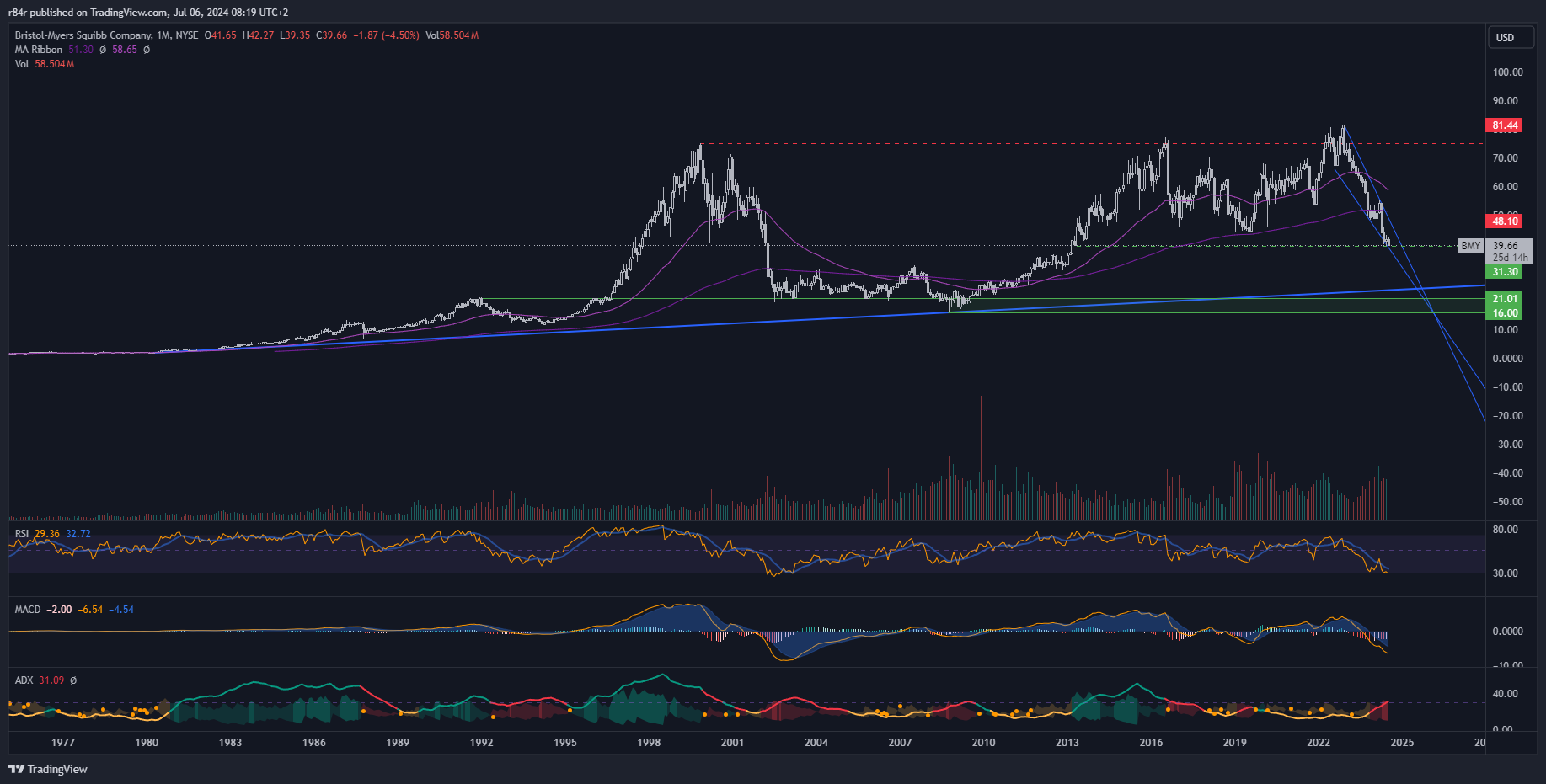Viewport: 1546px width, 784px height.
Task: Click the green 16.00 price label
Action: point(1505,313)
